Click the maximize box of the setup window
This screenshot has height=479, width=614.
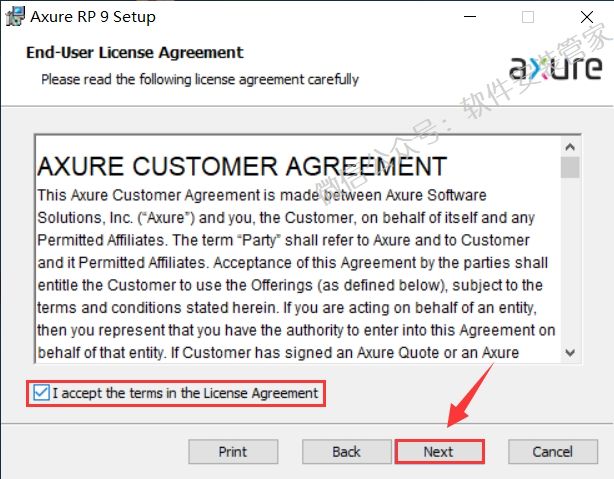(527, 17)
